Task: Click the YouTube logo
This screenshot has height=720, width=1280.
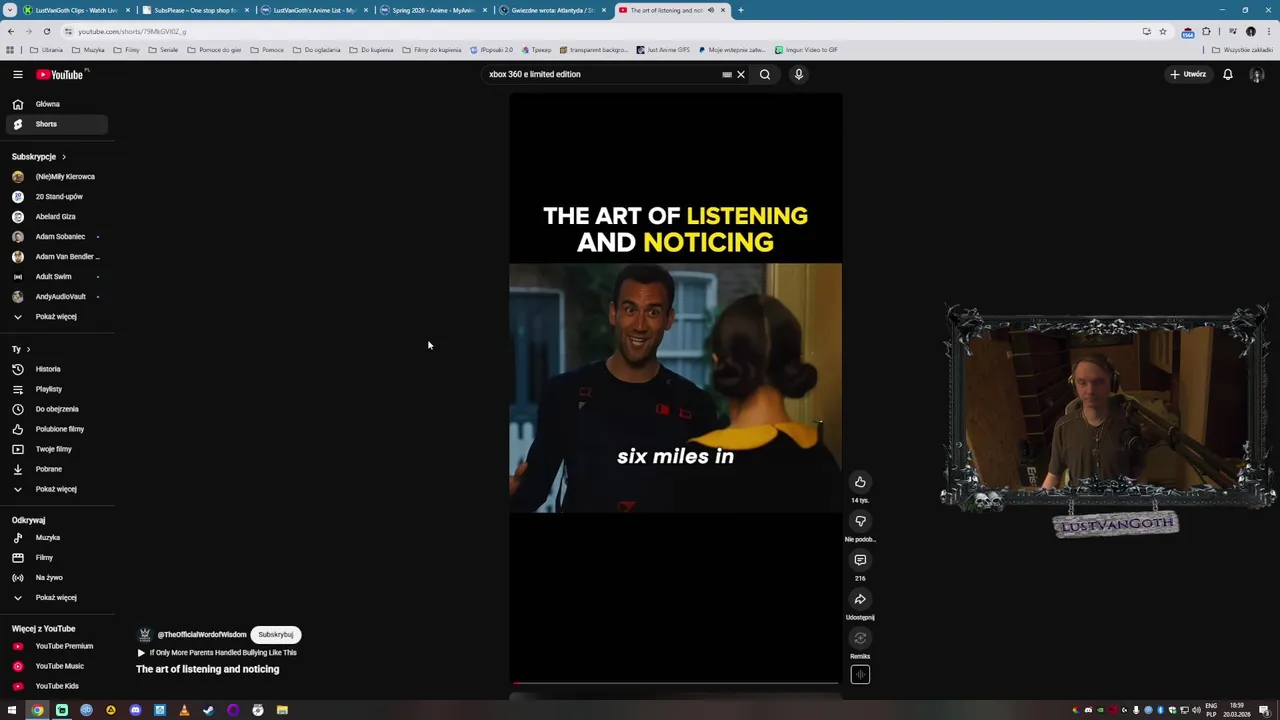Action: point(60,75)
